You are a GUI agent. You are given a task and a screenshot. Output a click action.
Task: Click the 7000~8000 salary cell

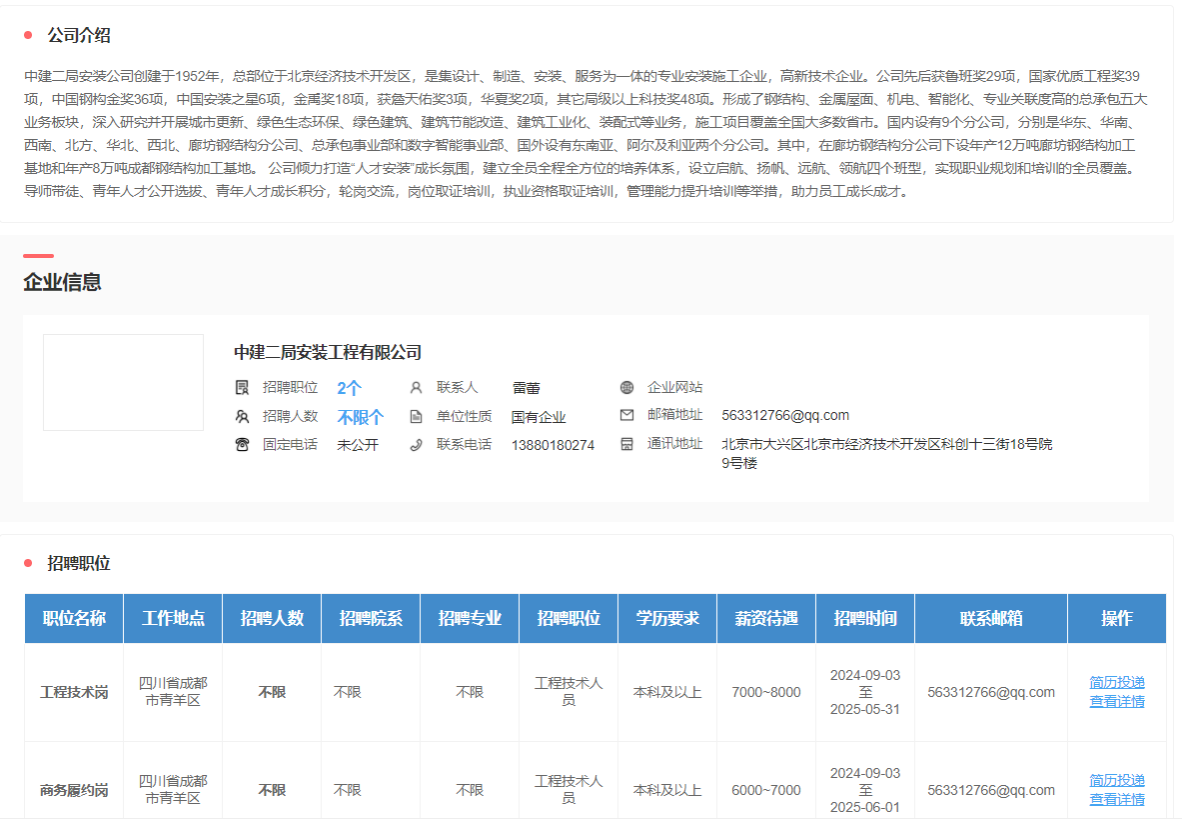pyautogui.click(x=766, y=693)
